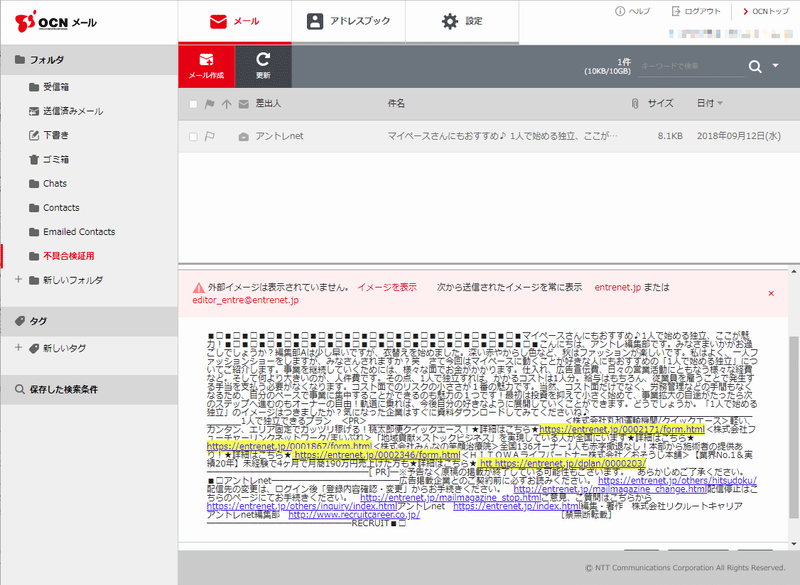The width and height of the screenshot is (800, 585).
Task: Open the www.recruitcareer.co.jp link
Action: (354, 515)
